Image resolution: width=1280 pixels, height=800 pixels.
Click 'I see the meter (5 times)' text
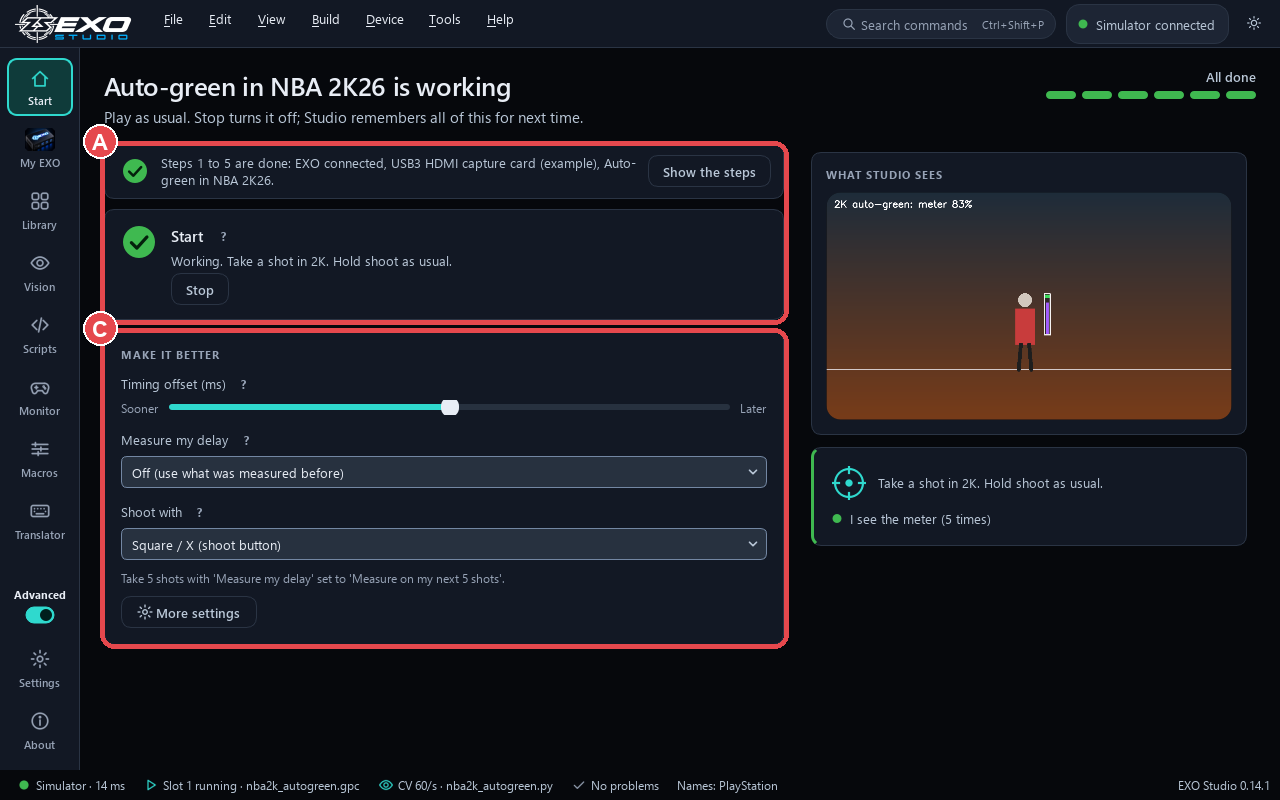(x=920, y=519)
